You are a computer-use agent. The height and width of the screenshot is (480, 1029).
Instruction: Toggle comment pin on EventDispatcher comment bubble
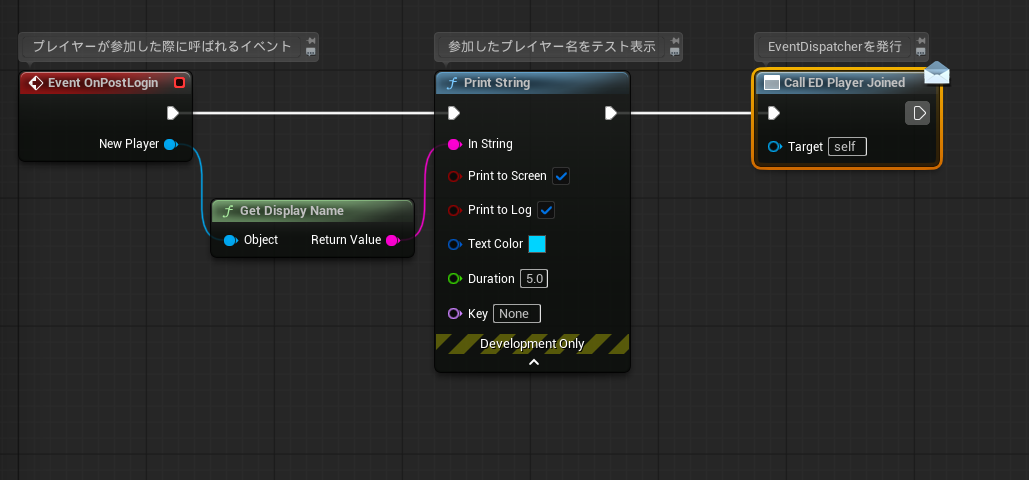pos(921,41)
